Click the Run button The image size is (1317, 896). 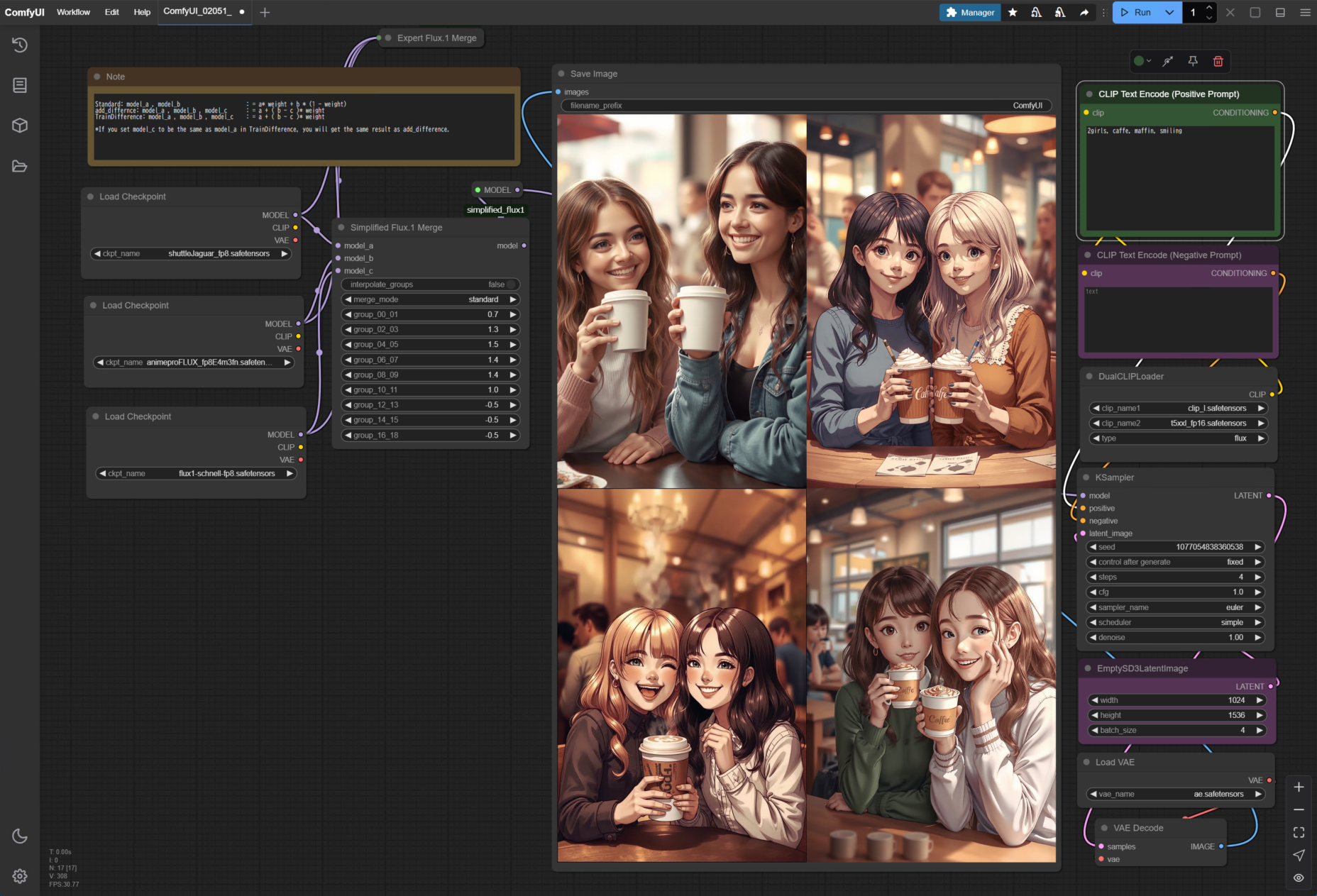click(x=1137, y=12)
